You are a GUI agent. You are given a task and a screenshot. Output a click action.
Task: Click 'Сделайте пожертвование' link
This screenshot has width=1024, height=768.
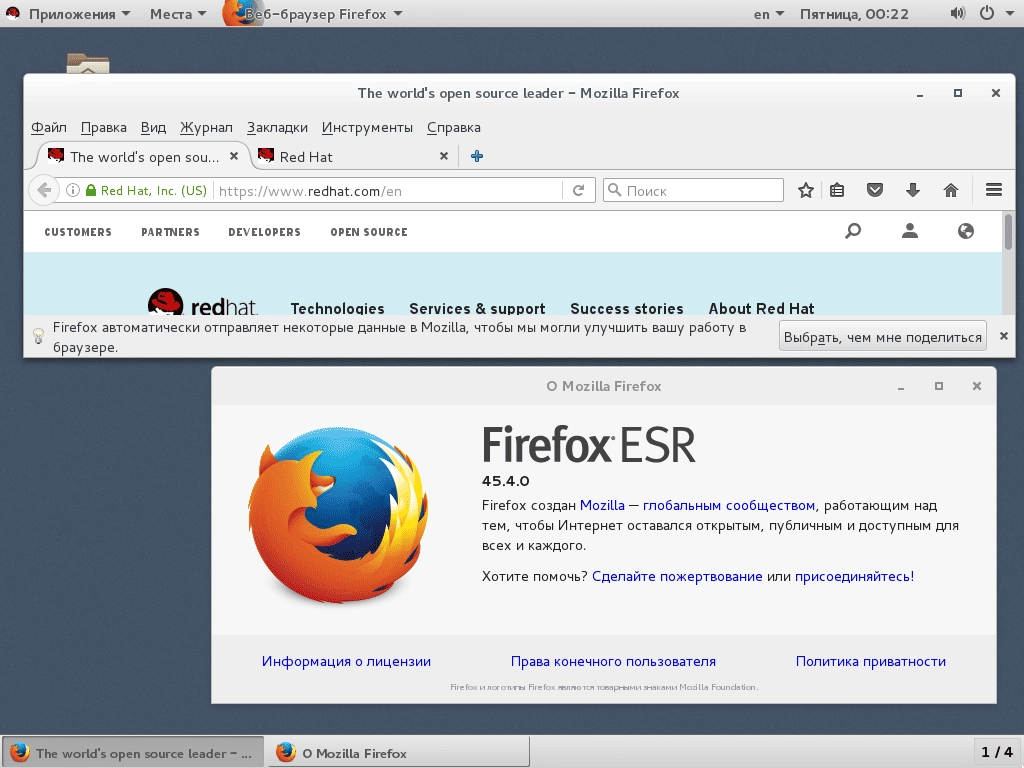pyautogui.click(x=677, y=576)
